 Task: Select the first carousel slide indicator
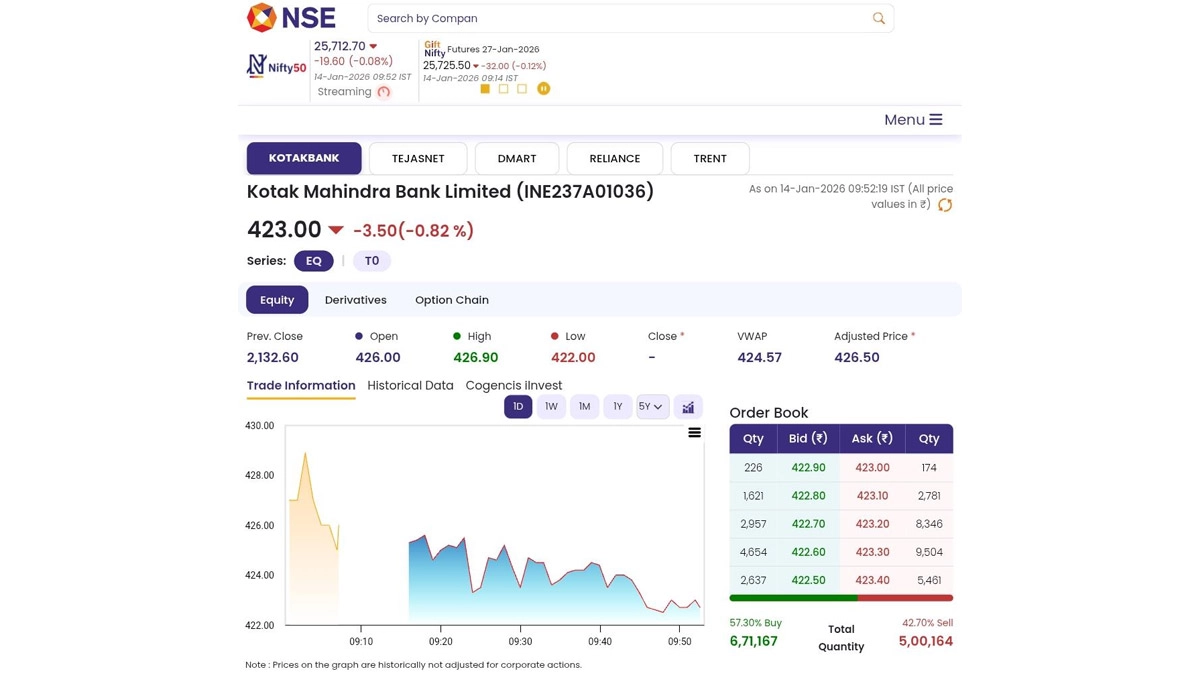[485, 89]
